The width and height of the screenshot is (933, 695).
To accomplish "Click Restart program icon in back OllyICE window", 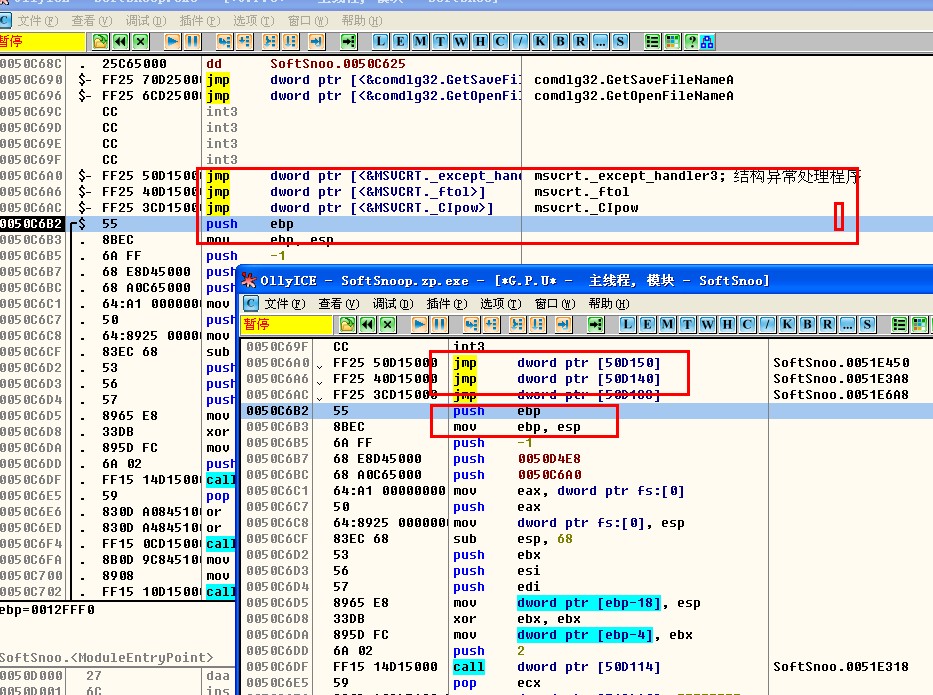I will 121,42.
